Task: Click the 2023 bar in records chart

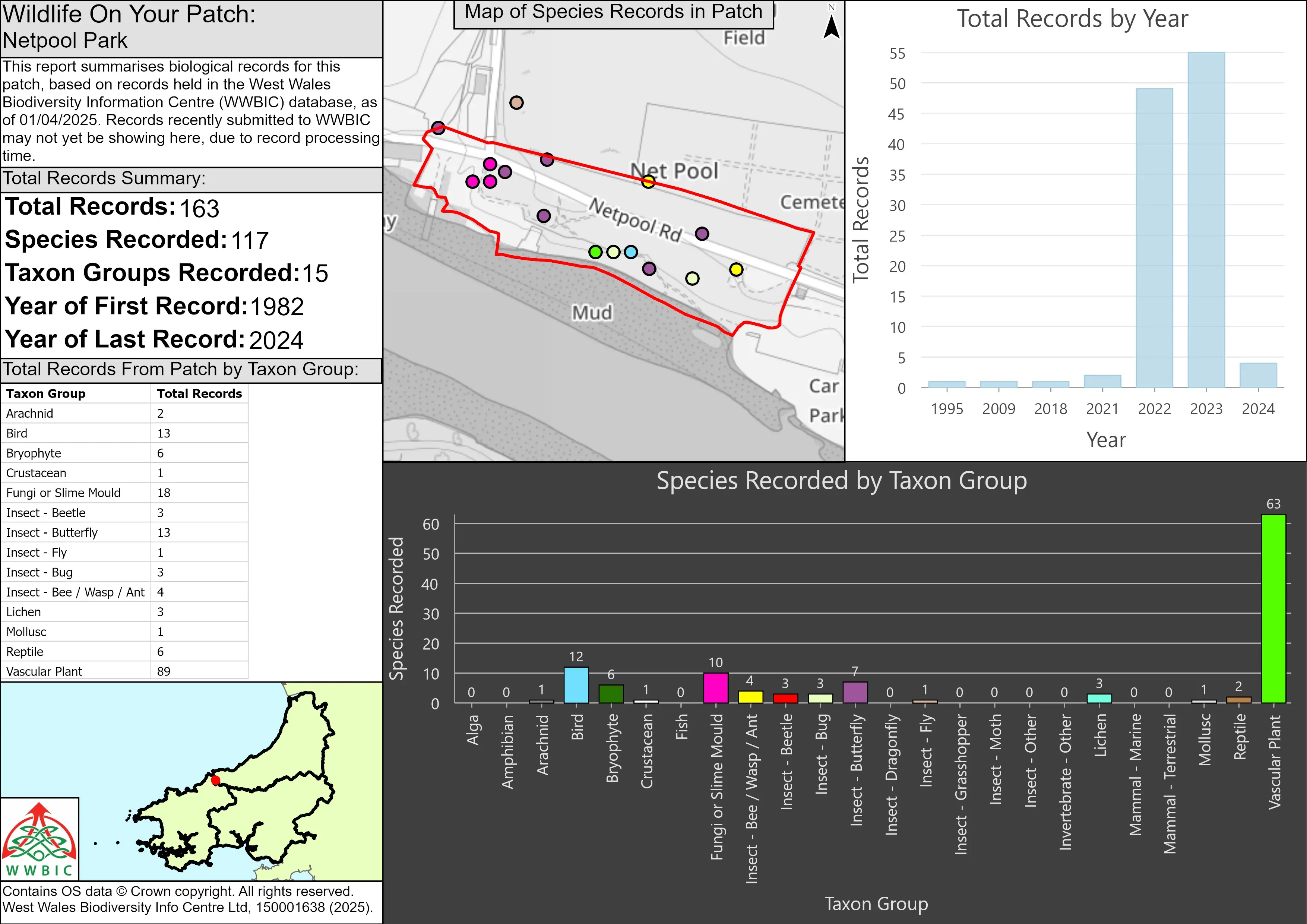Action: [x=1206, y=220]
